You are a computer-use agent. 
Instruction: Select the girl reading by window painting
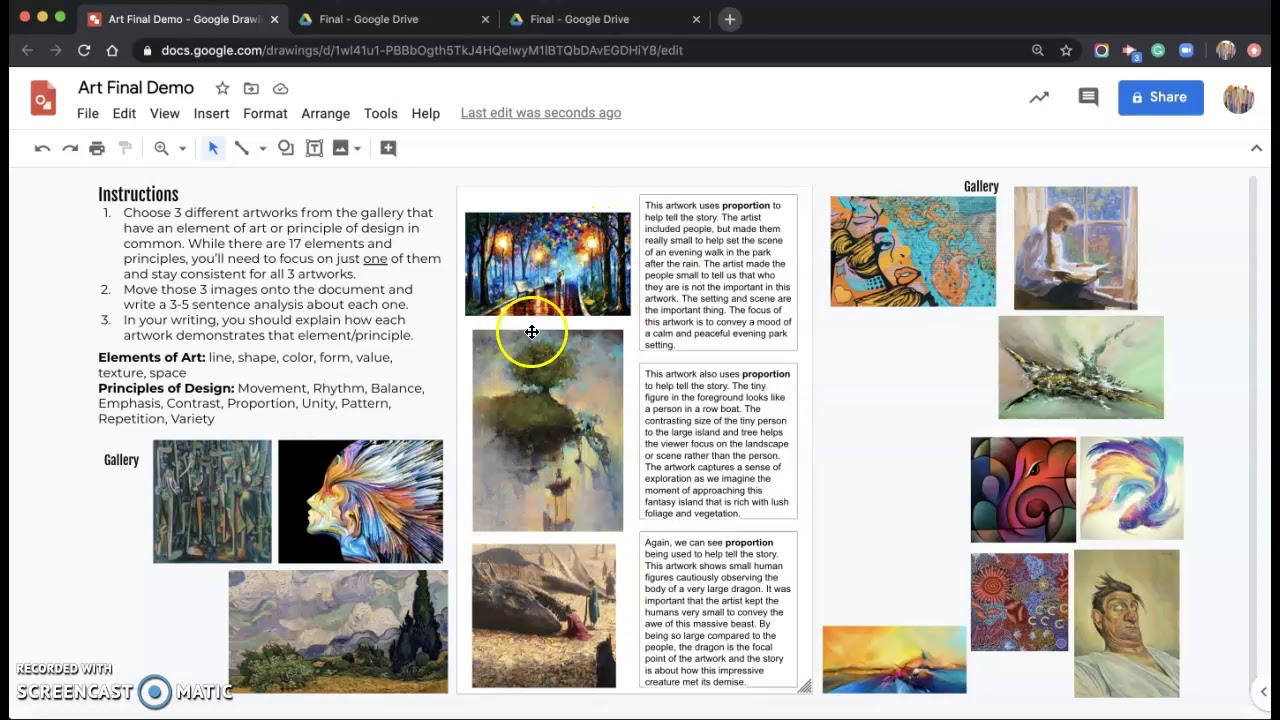point(1076,248)
